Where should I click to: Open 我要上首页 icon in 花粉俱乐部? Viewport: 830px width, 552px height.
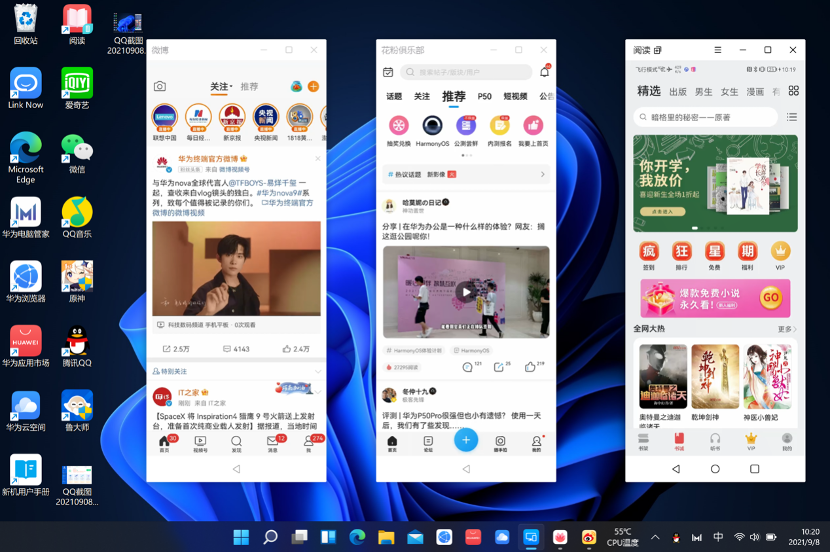(533, 125)
